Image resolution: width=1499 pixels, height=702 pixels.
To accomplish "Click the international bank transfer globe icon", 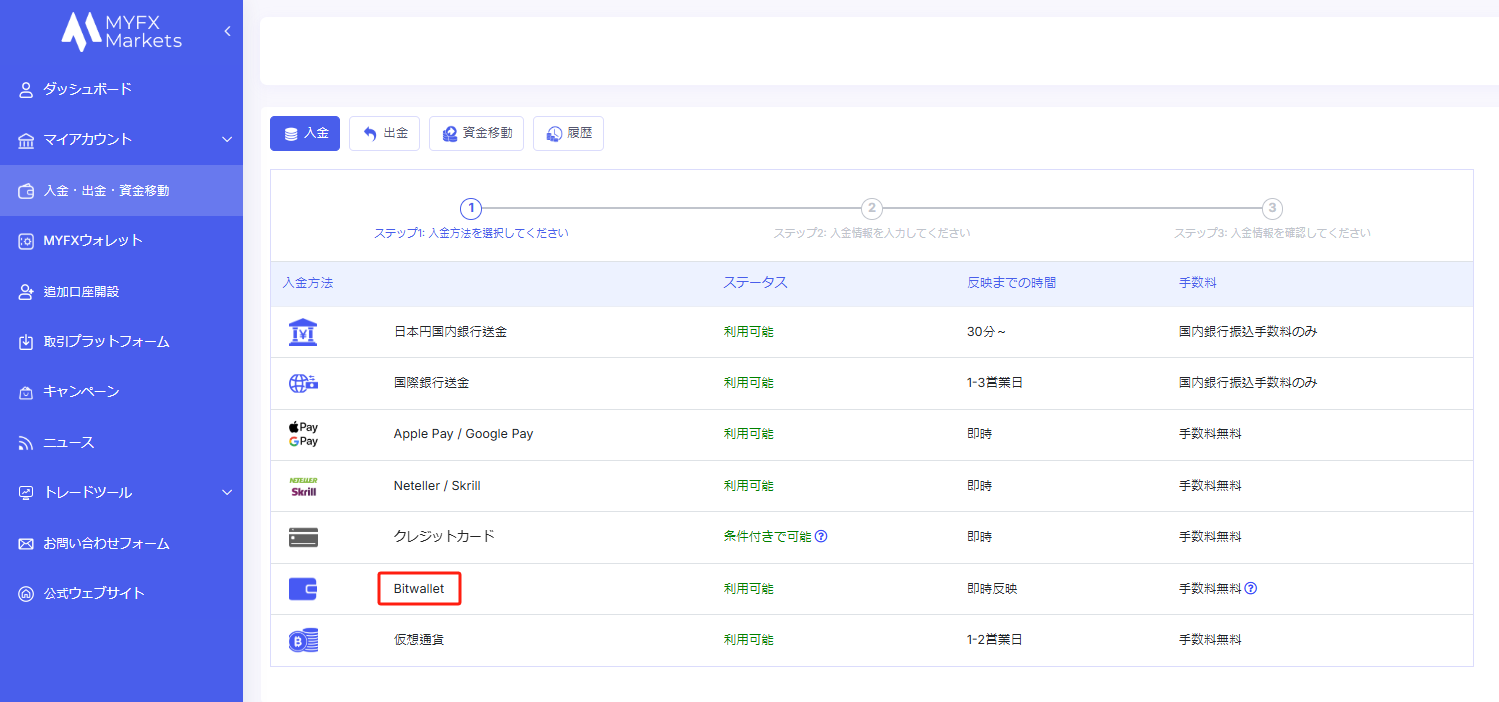I will [x=303, y=383].
